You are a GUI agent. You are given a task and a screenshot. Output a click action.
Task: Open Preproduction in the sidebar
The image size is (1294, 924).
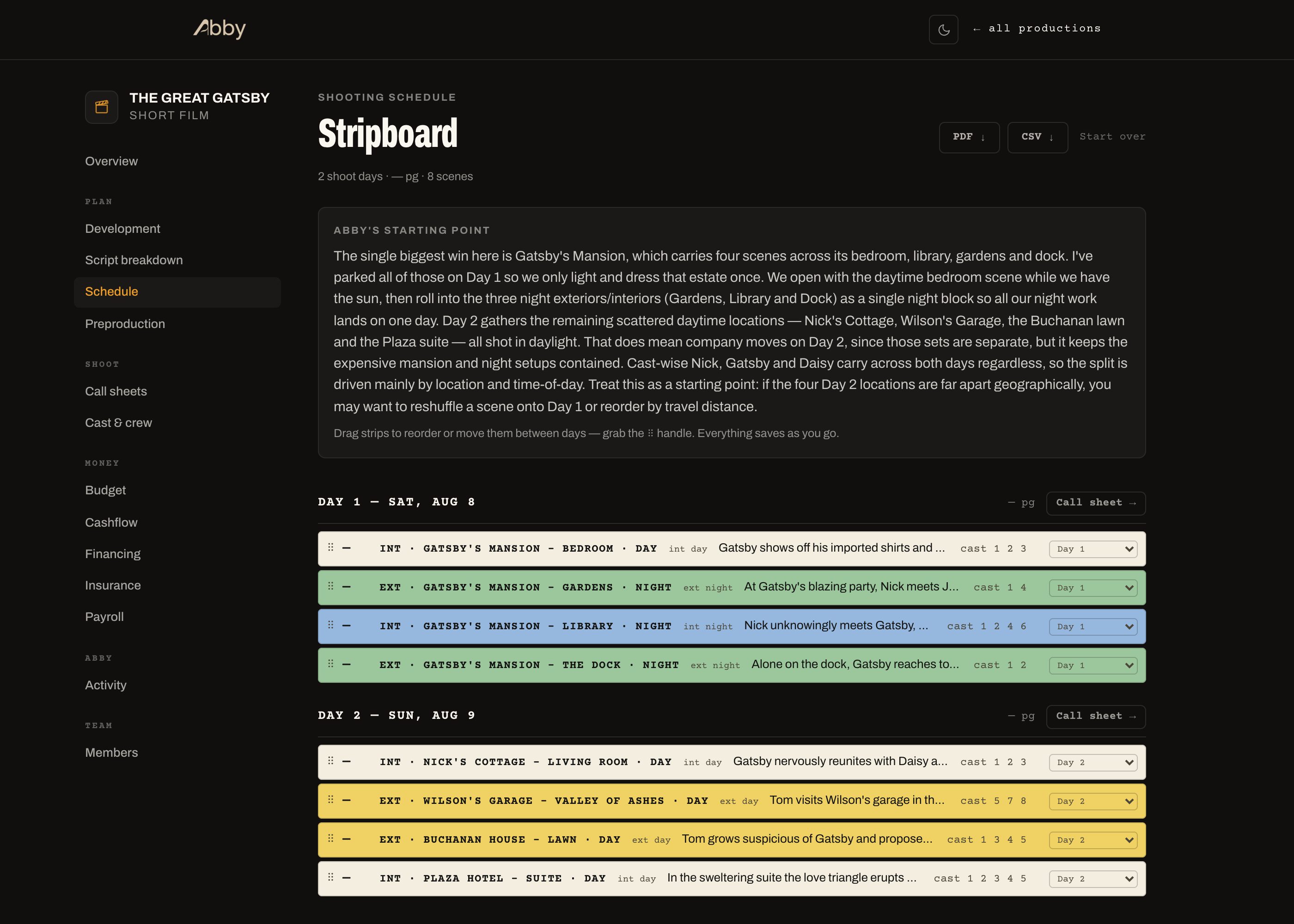point(125,324)
